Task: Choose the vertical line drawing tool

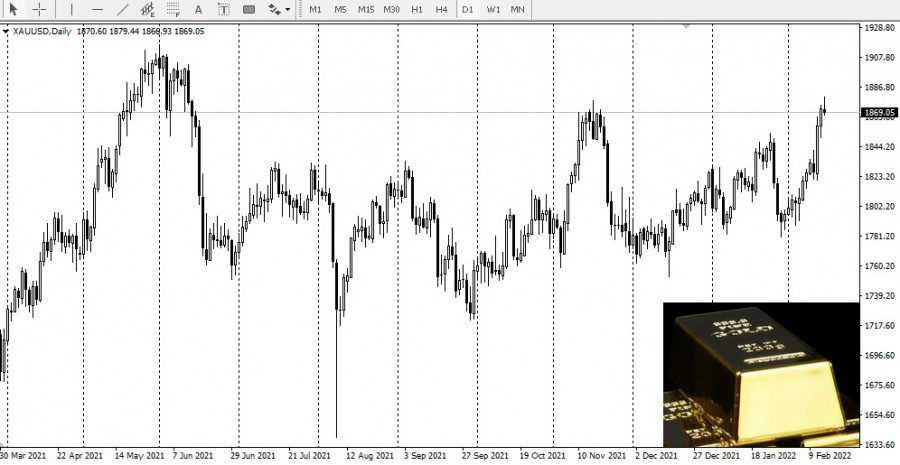Action: 71,9
